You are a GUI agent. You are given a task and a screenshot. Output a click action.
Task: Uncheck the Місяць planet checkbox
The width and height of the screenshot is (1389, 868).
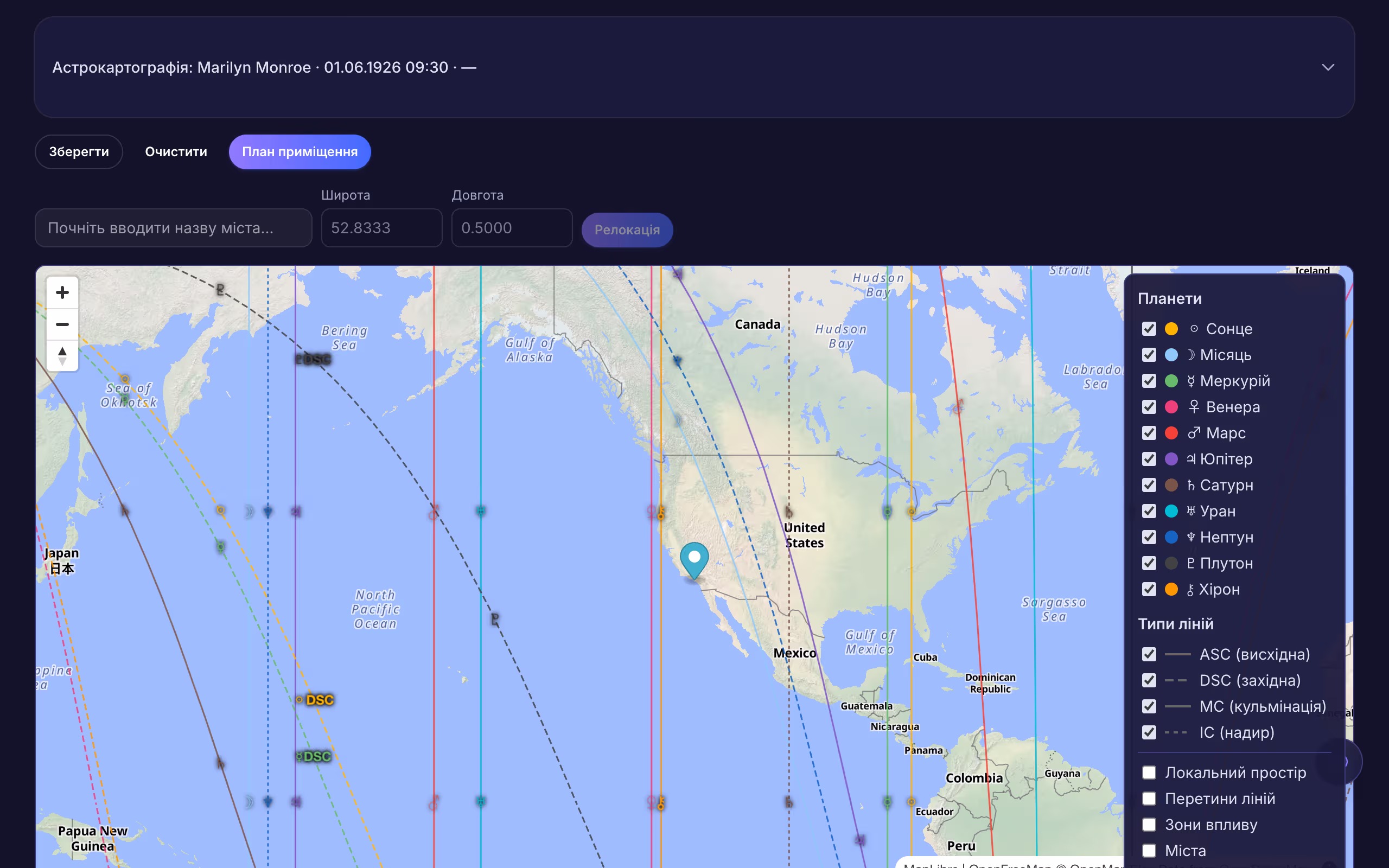1150,355
